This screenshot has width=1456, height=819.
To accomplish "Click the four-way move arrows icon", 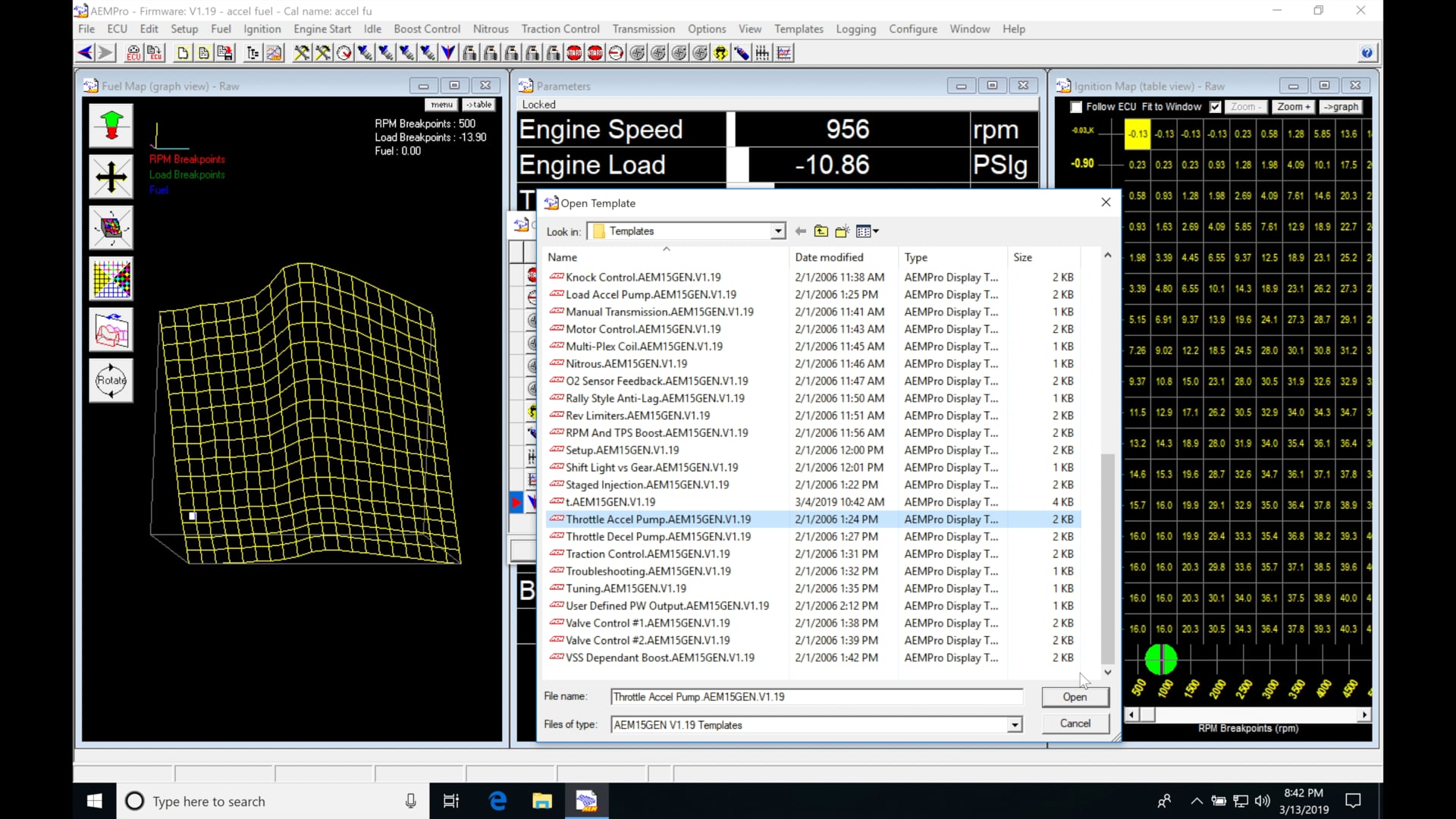I will 111,177.
